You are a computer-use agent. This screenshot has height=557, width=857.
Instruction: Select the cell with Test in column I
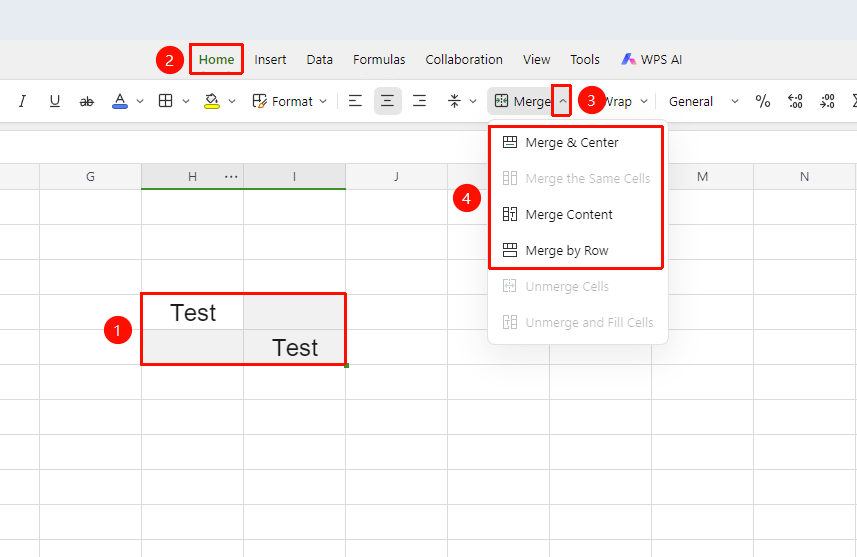point(295,347)
